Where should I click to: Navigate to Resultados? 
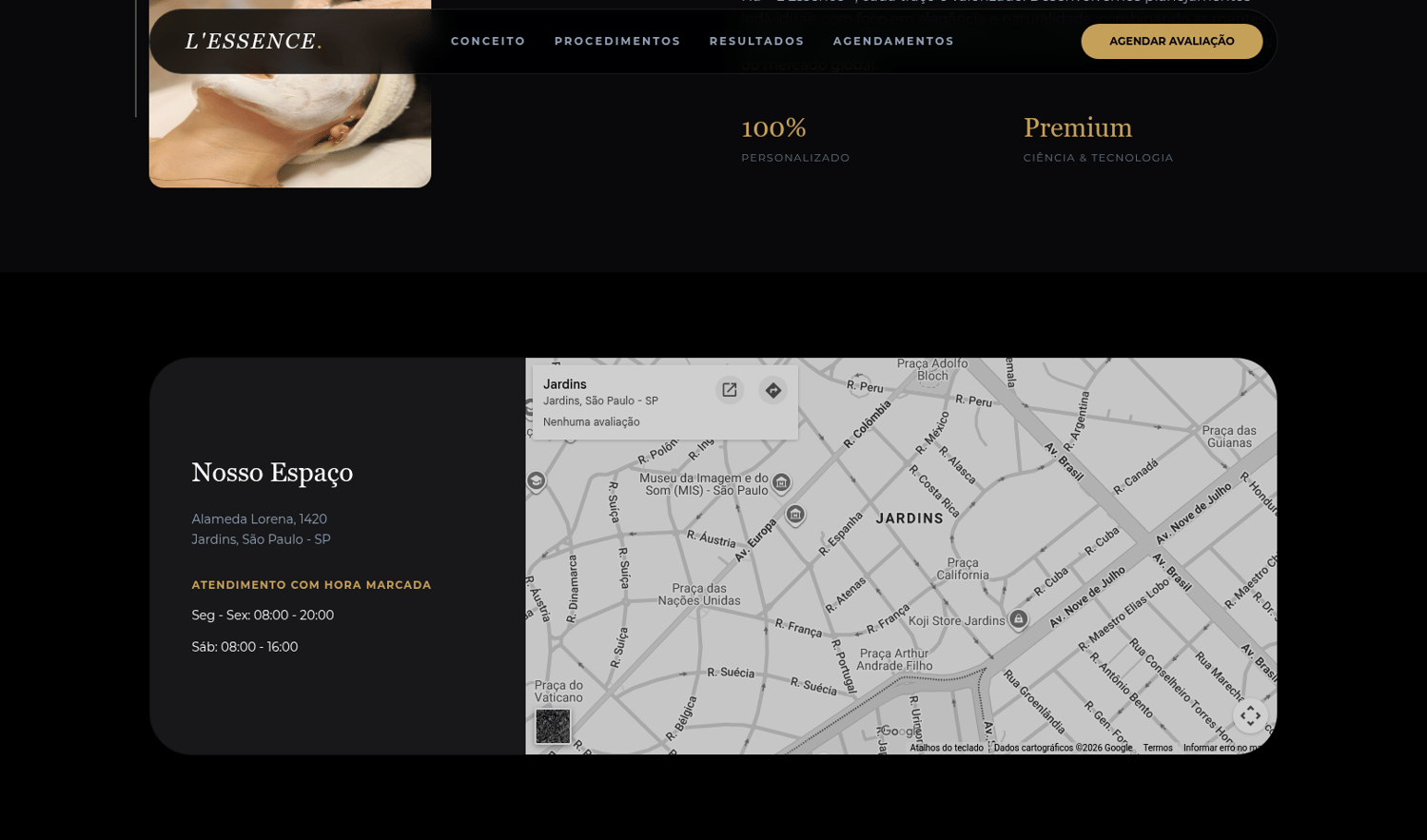(x=756, y=41)
